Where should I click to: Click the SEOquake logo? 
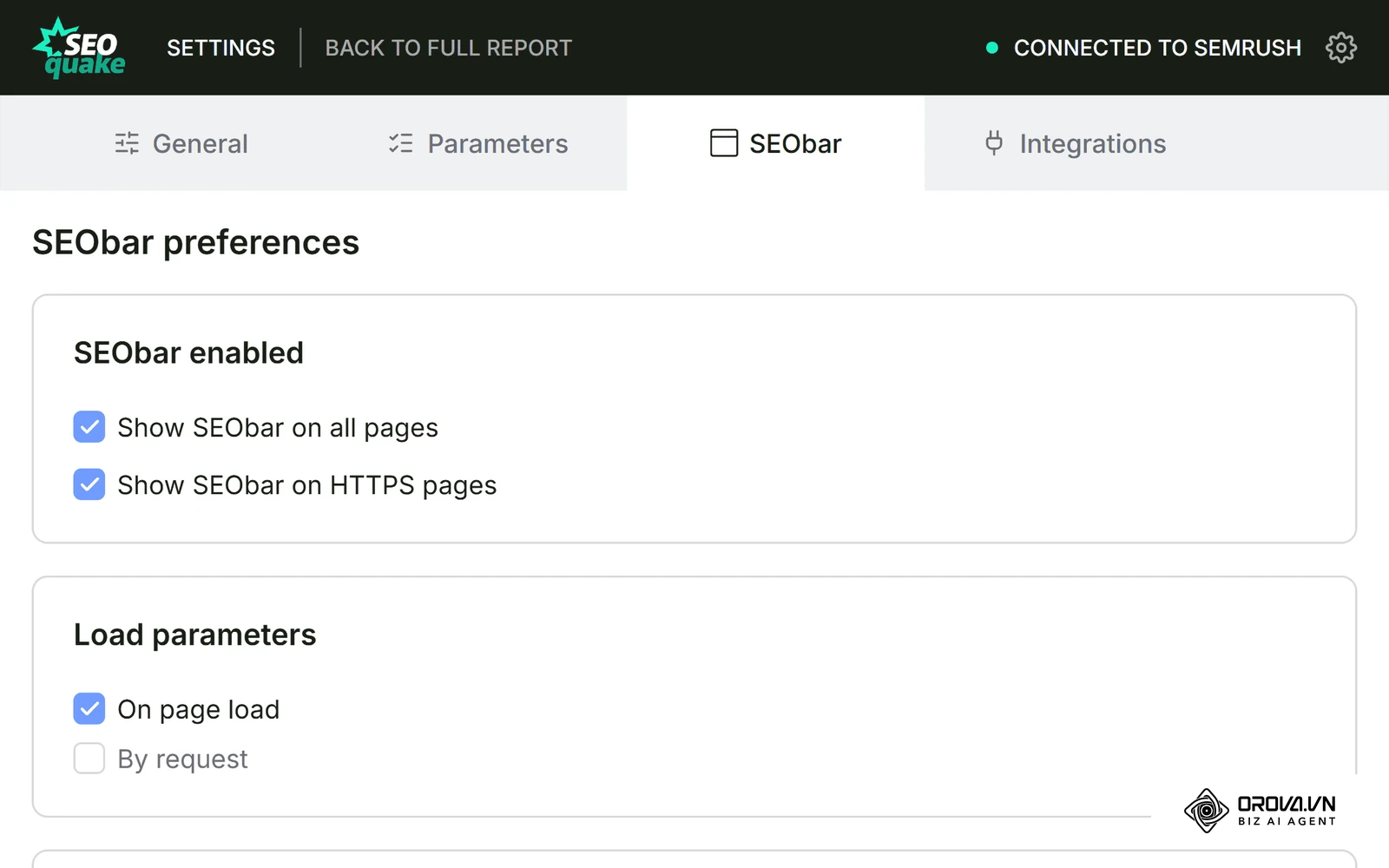pos(79,48)
